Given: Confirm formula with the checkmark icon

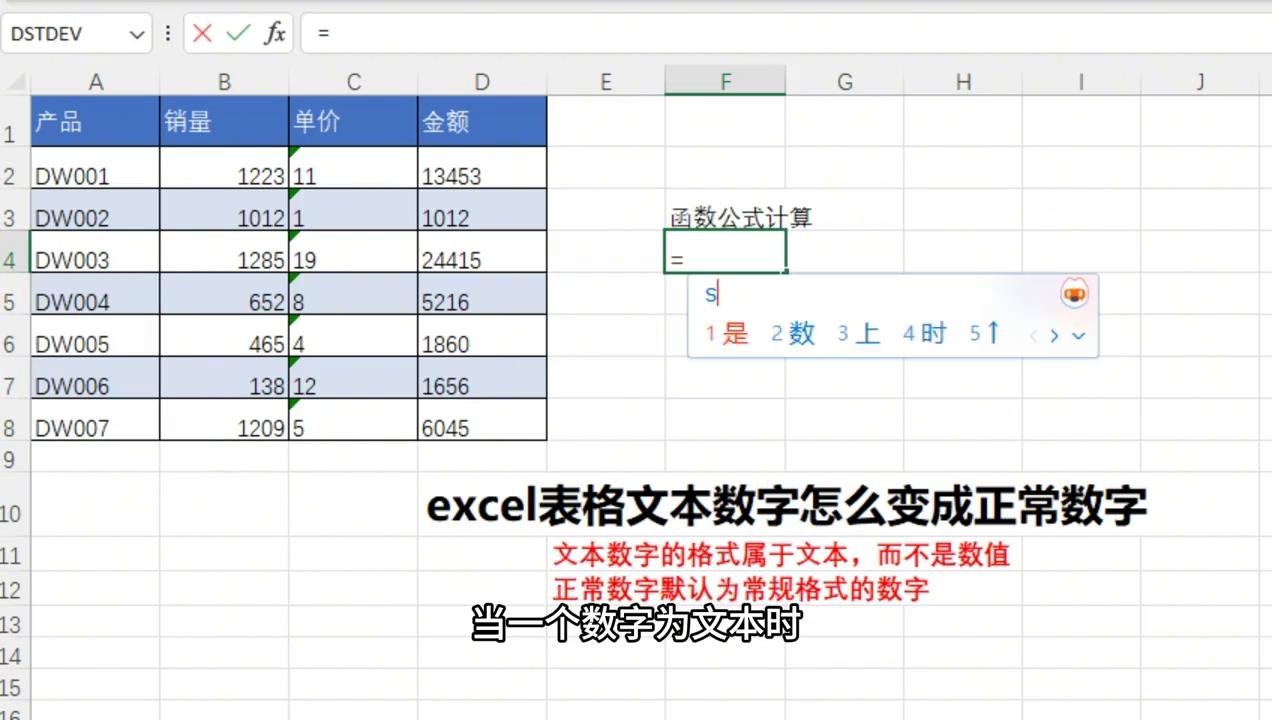Looking at the screenshot, I should (238, 33).
